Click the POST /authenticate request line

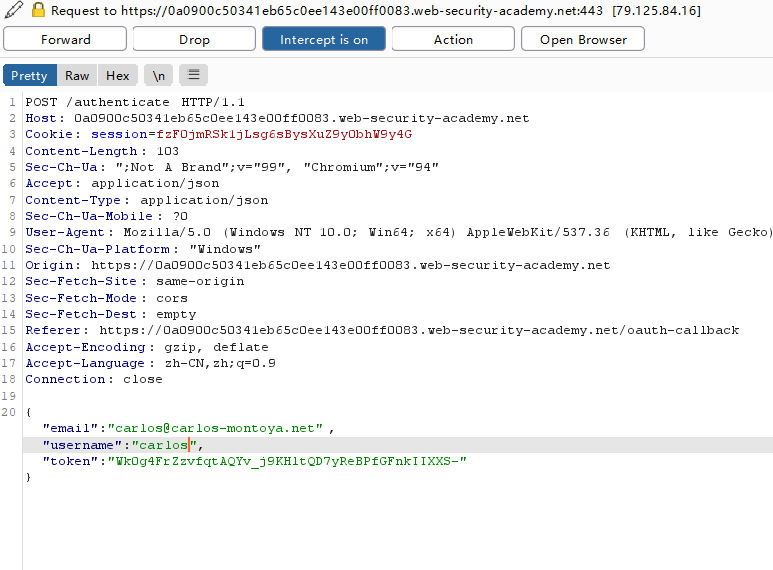click(x=135, y=102)
